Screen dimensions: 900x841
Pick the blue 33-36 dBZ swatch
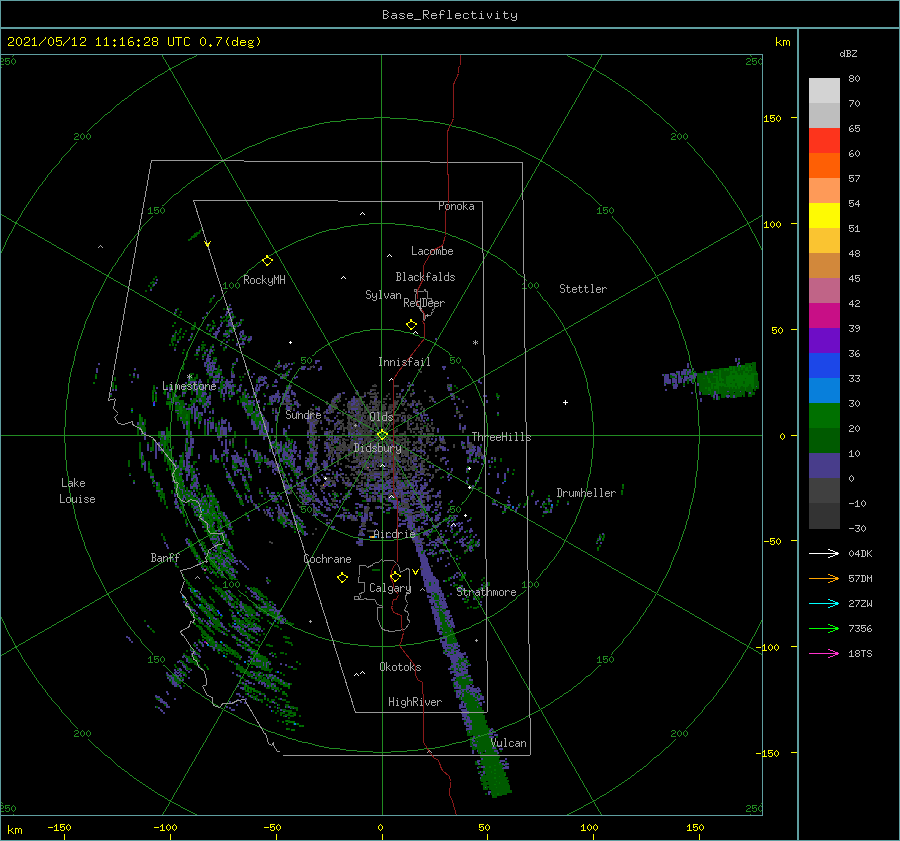coord(824,366)
